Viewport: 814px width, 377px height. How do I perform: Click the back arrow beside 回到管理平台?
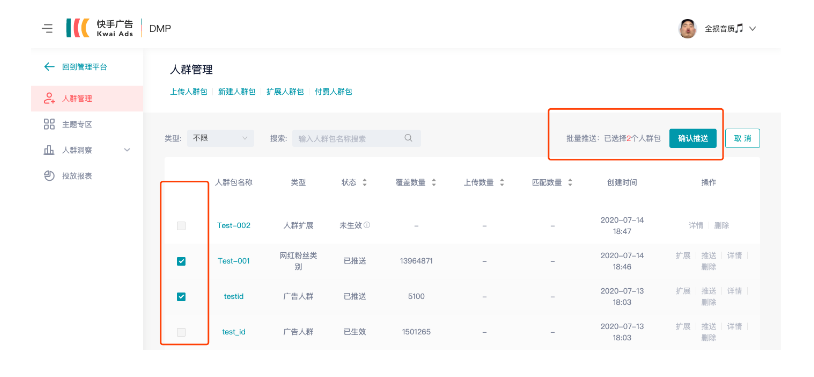pos(49,66)
